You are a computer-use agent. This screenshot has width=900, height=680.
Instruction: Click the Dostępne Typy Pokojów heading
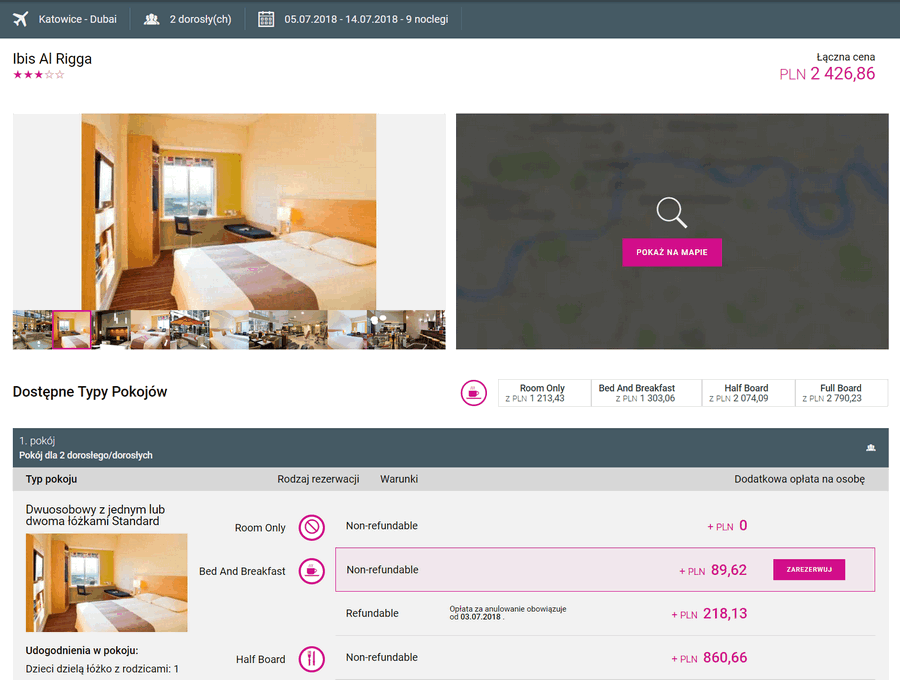pos(90,392)
